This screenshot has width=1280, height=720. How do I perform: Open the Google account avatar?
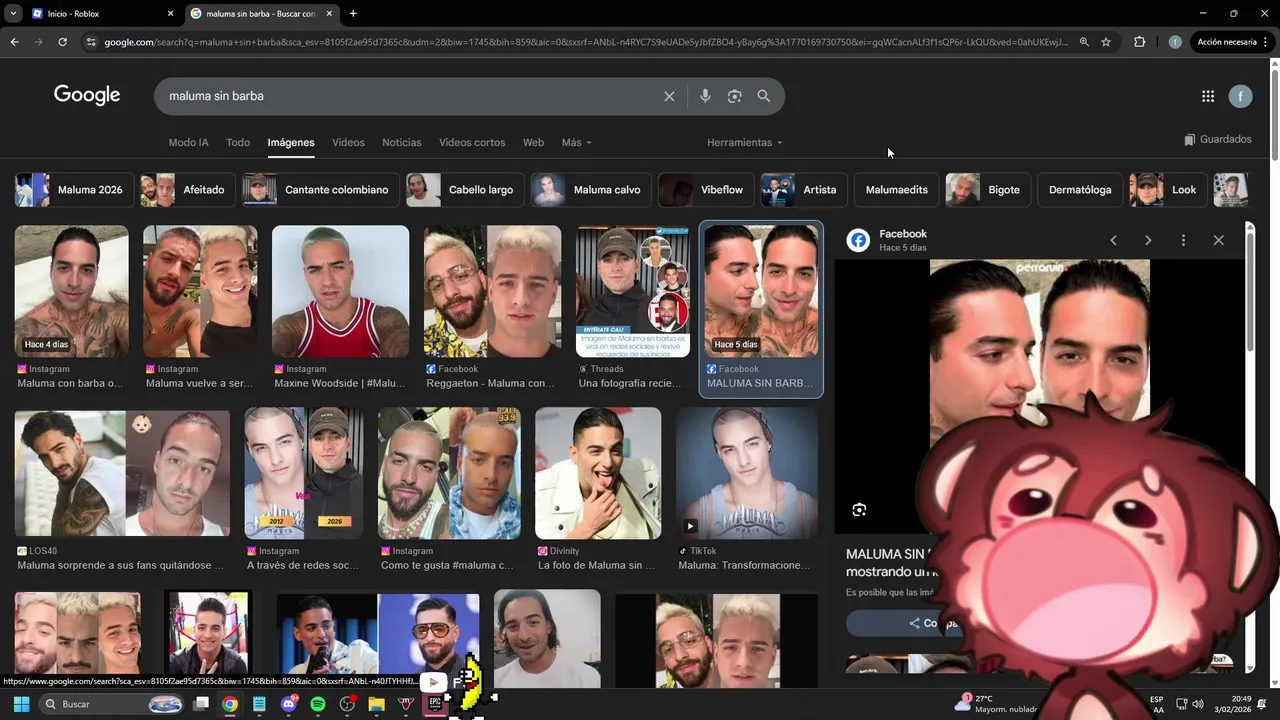1240,96
